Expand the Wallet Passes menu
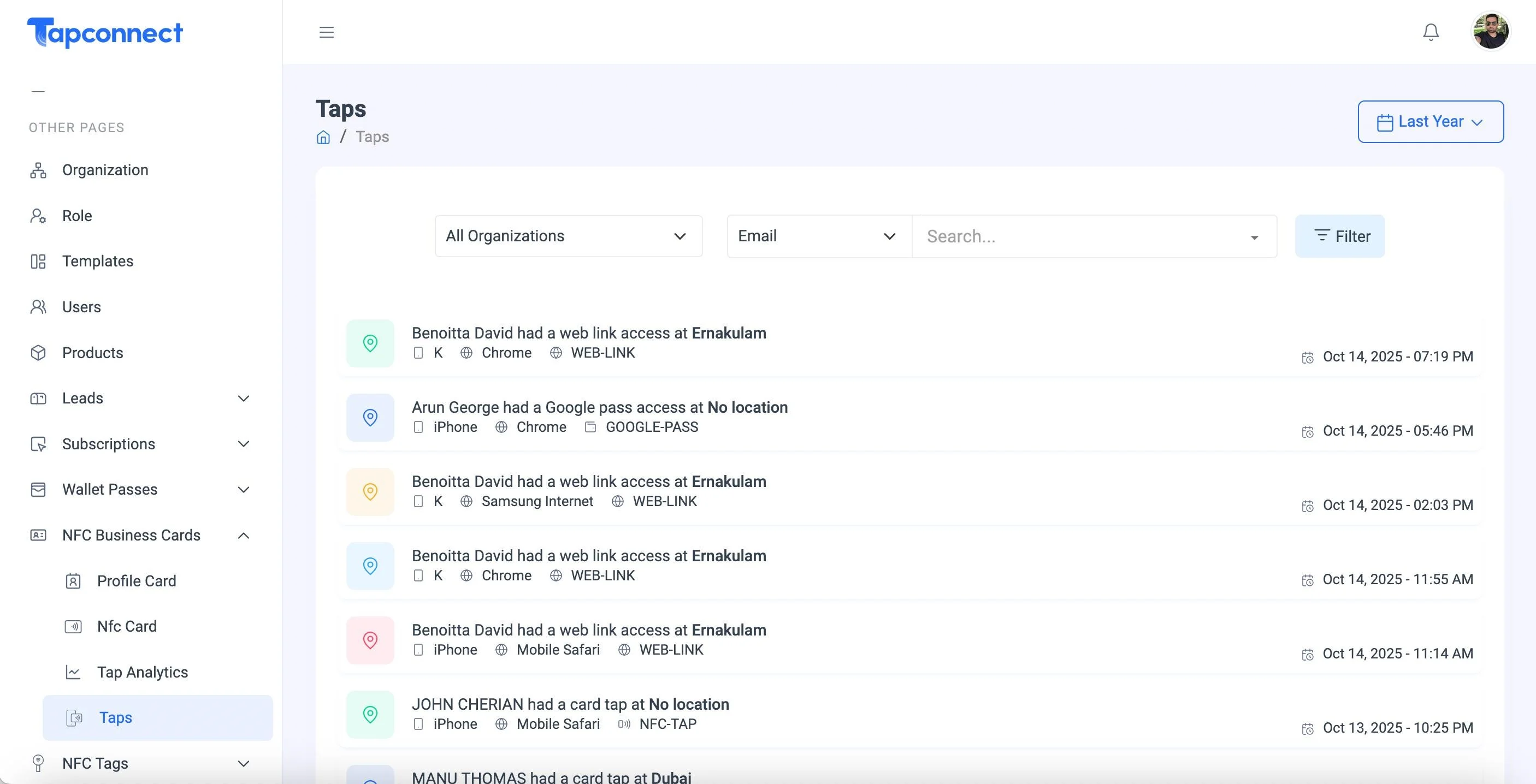 140,490
